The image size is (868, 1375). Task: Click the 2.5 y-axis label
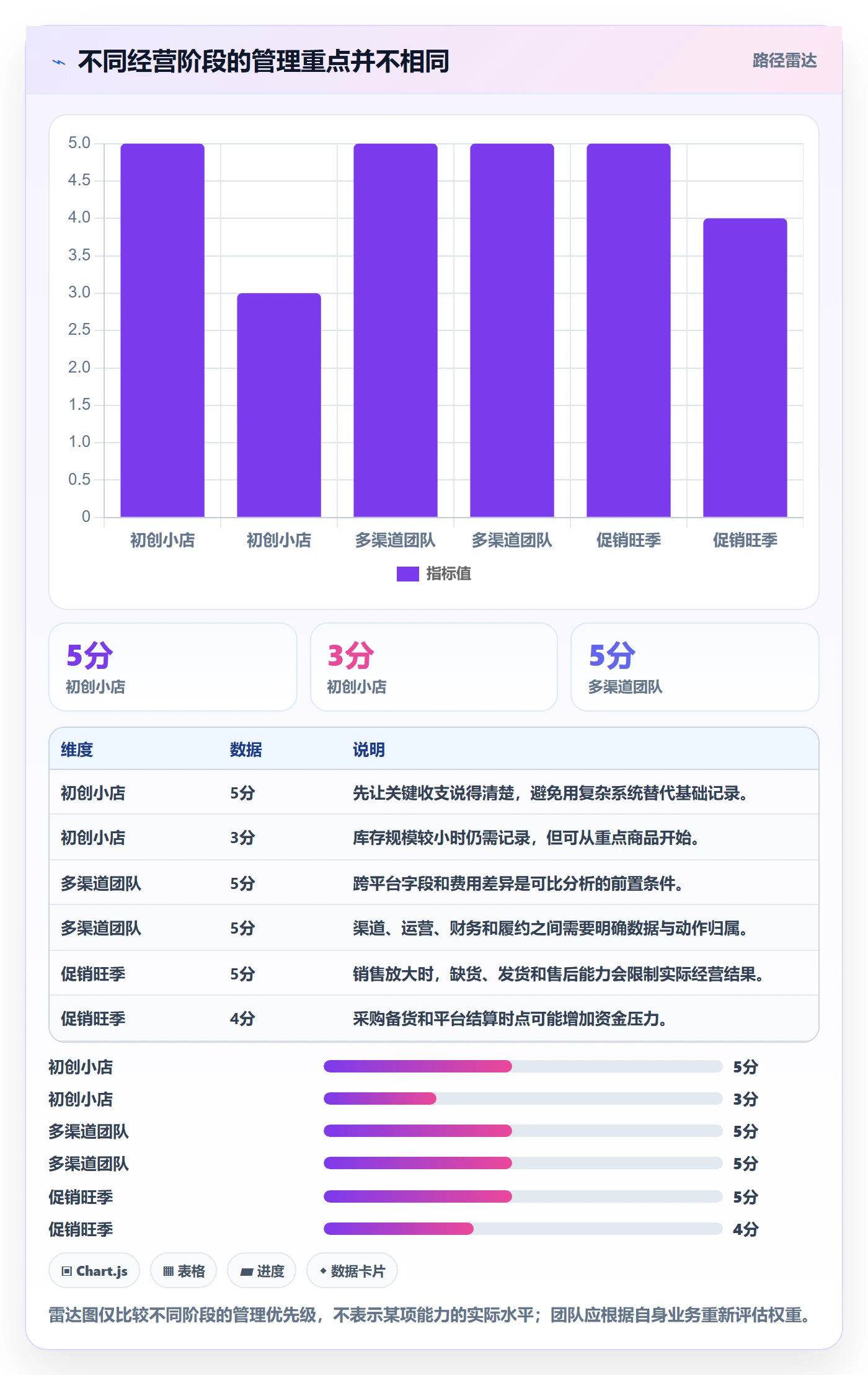tap(79, 330)
